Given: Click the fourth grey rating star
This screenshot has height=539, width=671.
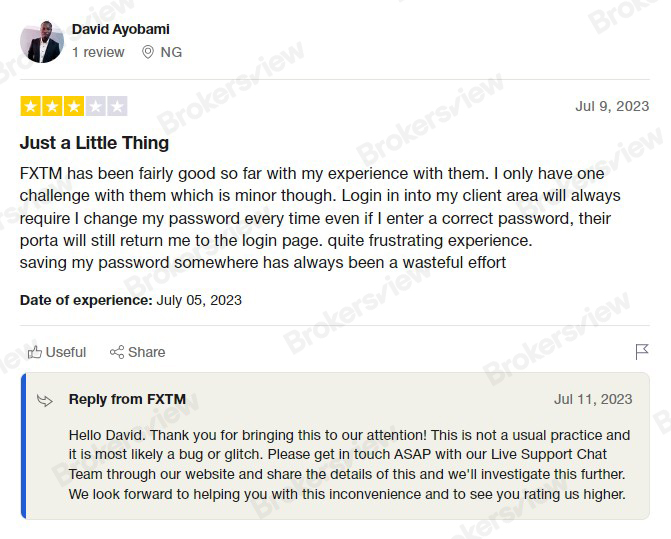Looking at the screenshot, I should click(x=95, y=106).
